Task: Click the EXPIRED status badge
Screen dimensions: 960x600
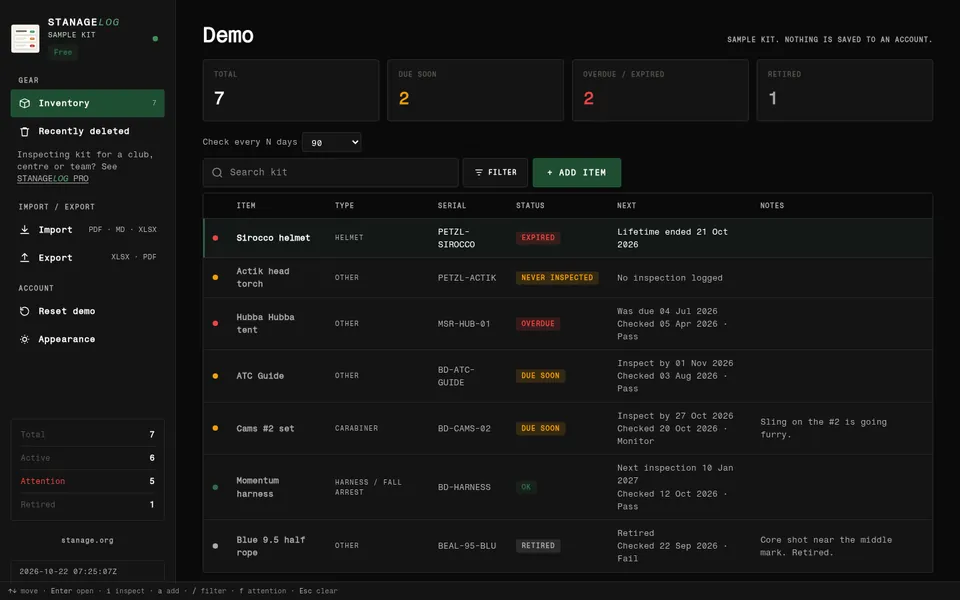Action: click(538, 238)
